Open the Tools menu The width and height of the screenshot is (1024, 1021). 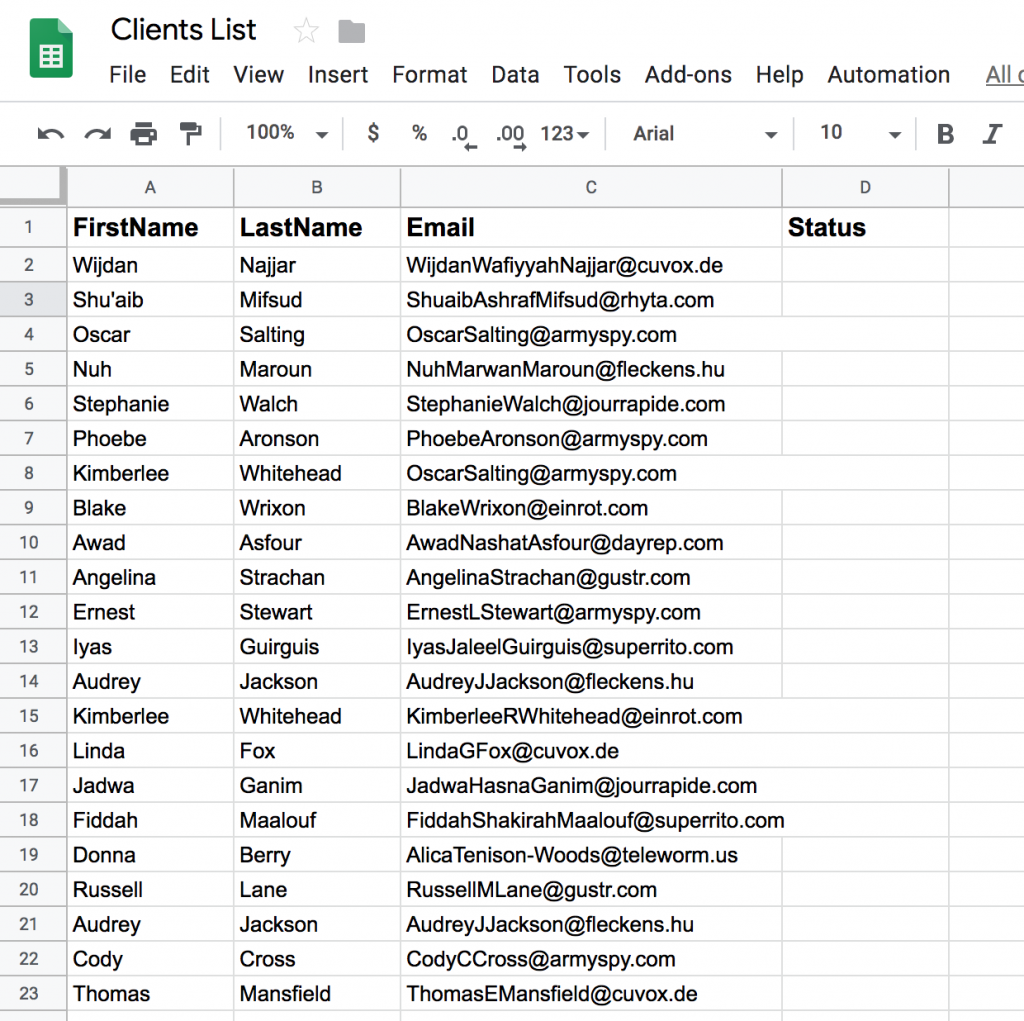coord(592,74)
